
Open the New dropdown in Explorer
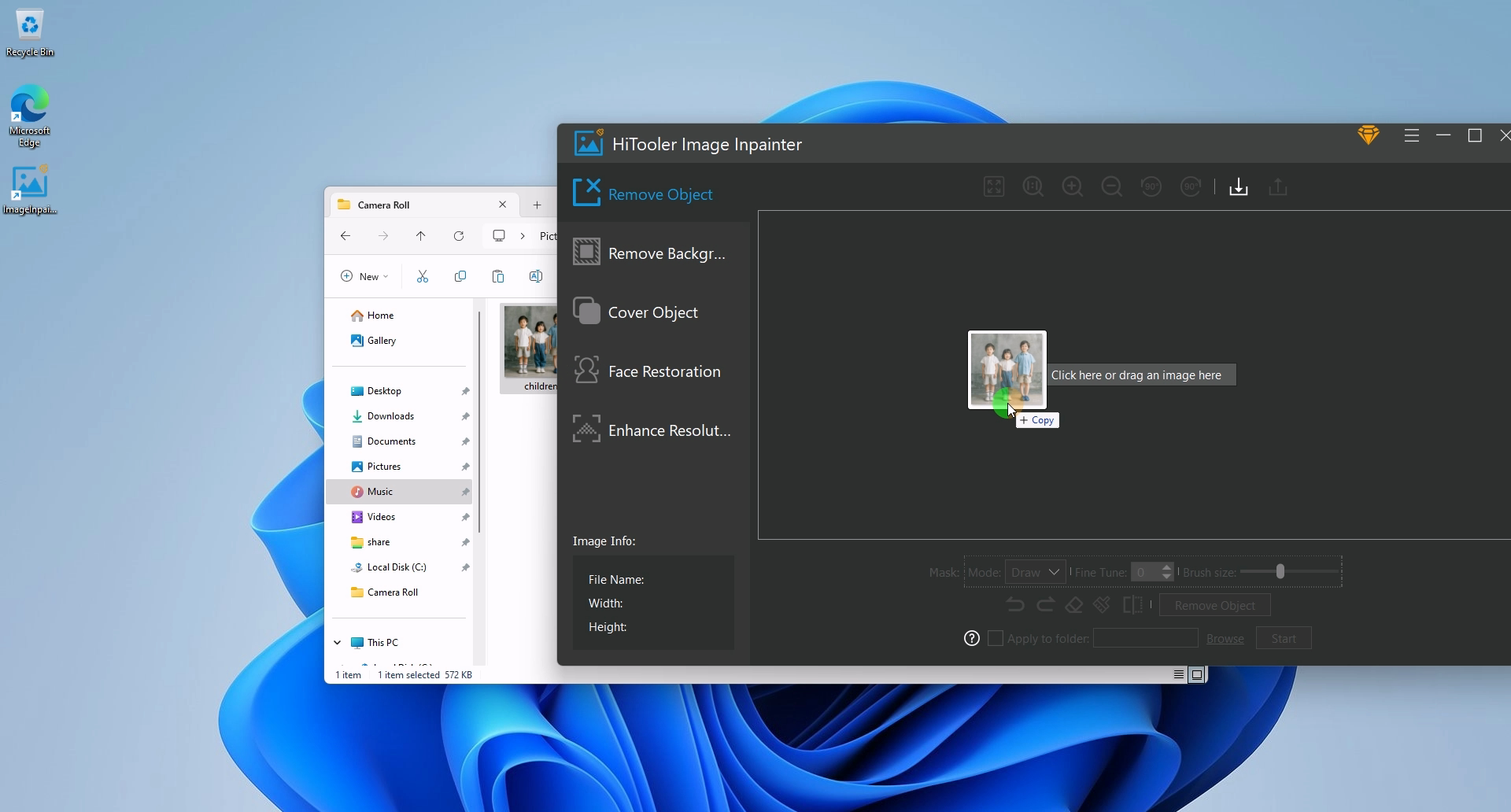click(x=364, y=276)
